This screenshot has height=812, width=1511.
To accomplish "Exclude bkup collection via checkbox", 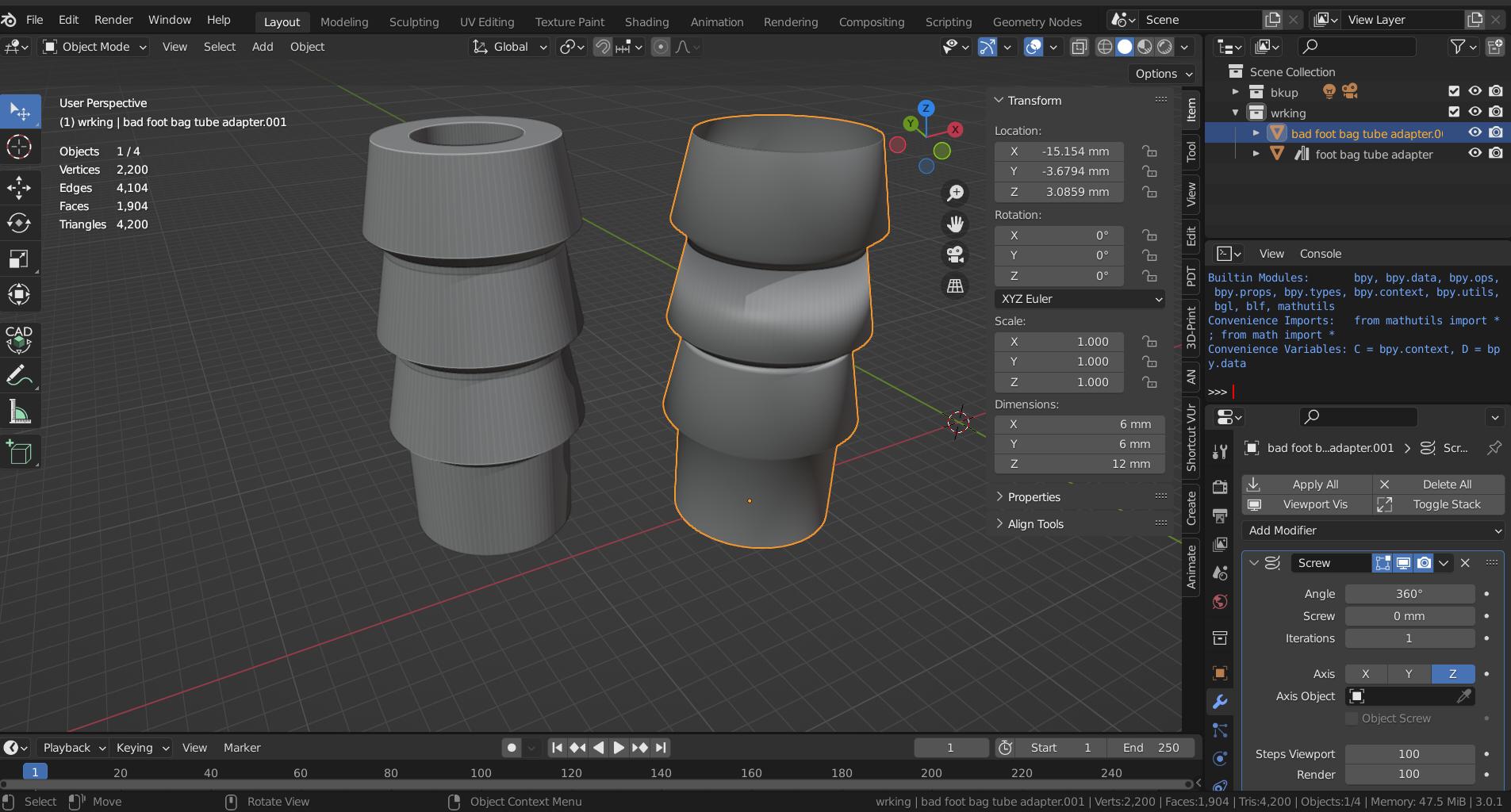I will click(x=1454, y=91).
